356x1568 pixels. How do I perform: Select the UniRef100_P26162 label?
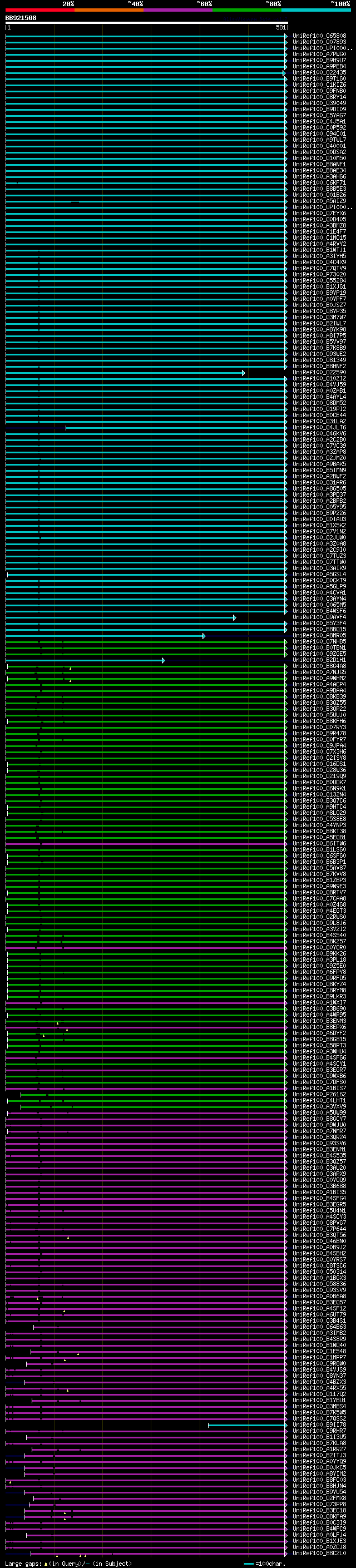coord(319,1095)
